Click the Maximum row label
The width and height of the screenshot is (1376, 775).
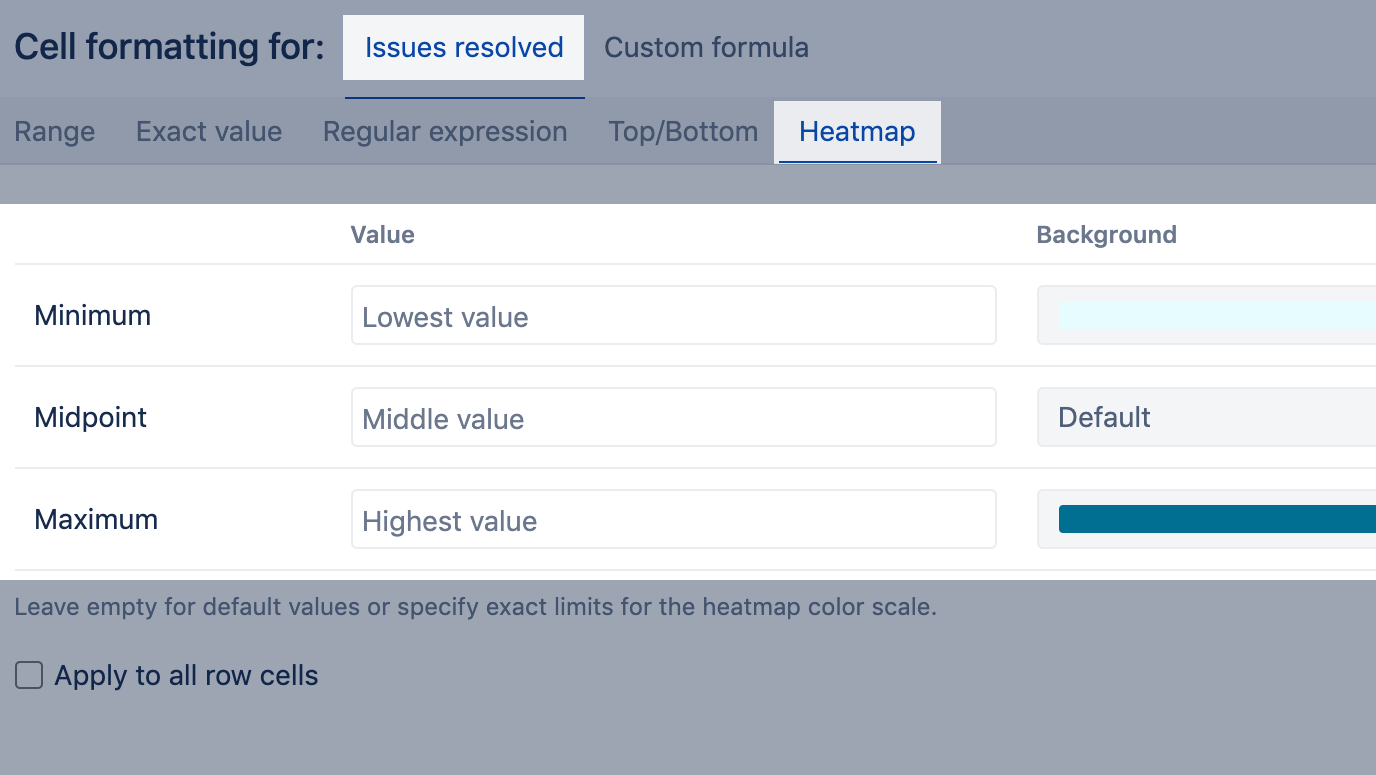pyautogui.click(x=96, y=520)
